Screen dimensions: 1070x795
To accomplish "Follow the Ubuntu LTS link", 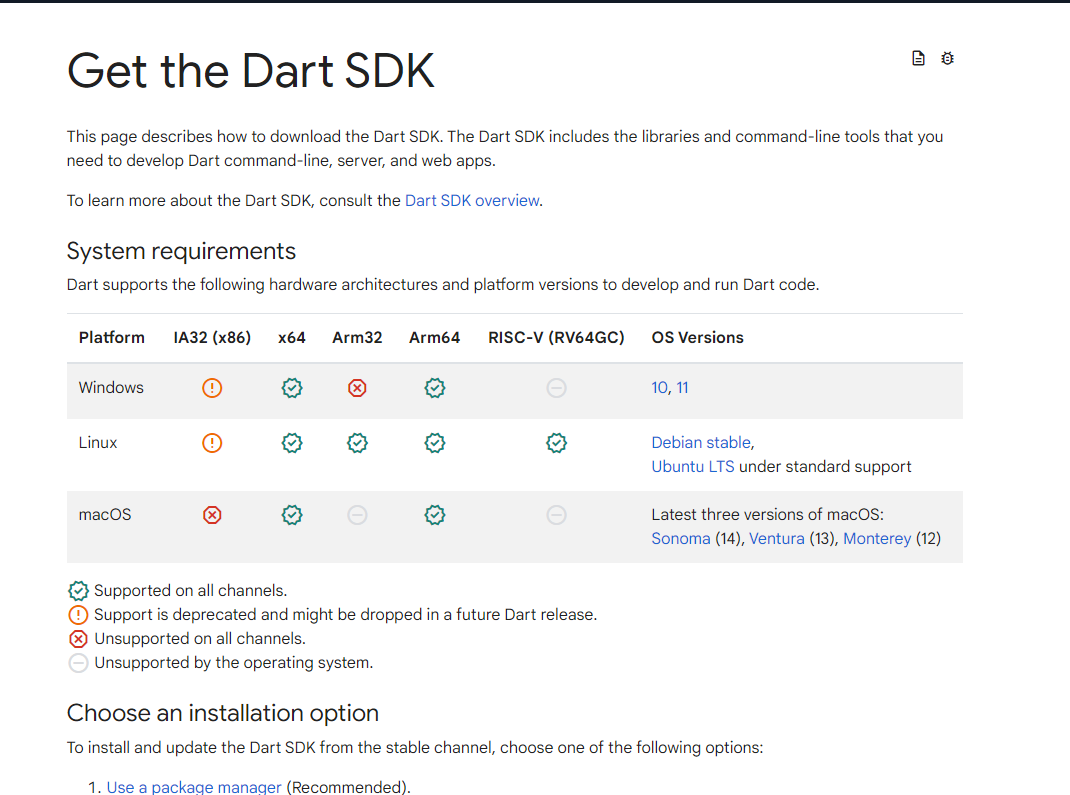I will 693,466.
